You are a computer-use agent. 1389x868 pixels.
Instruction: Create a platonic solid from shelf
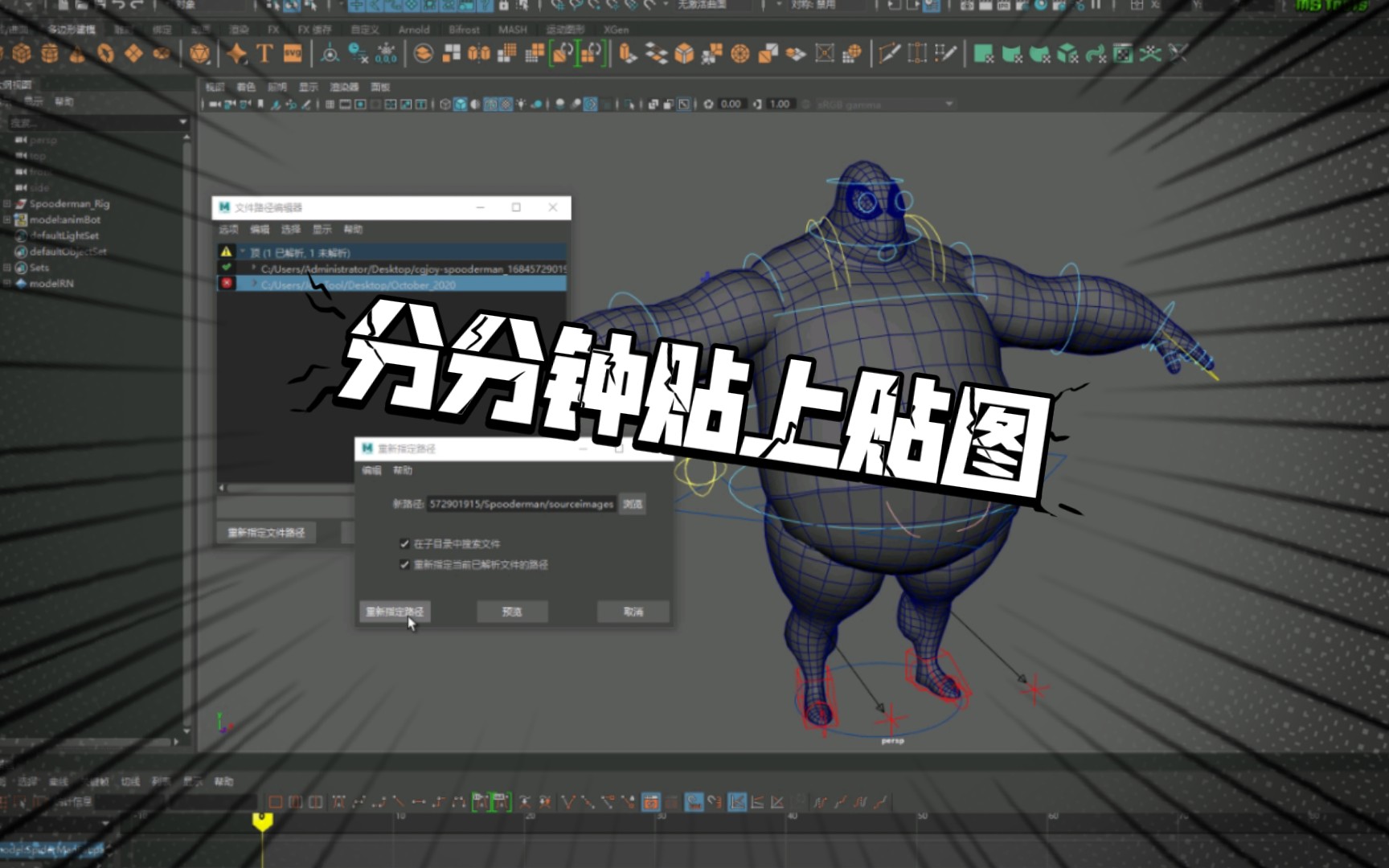[199, 54]
